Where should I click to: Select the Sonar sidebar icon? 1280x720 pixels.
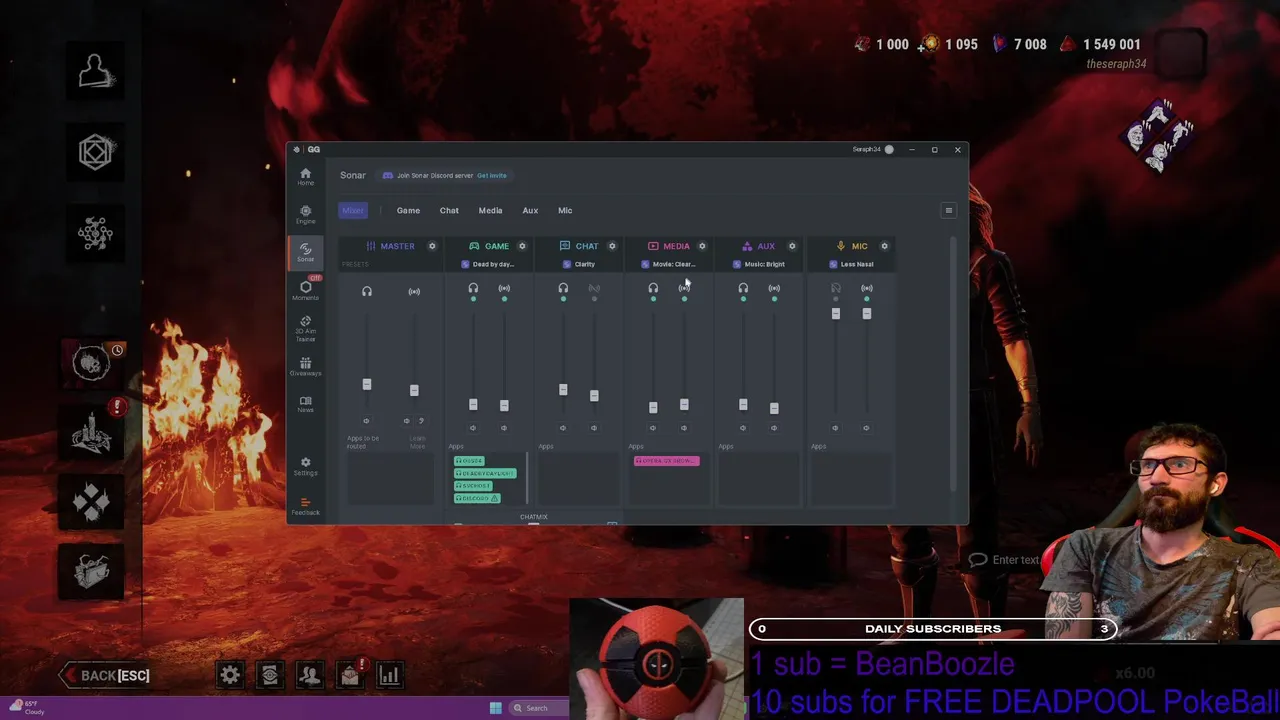[x=305, y=252]
